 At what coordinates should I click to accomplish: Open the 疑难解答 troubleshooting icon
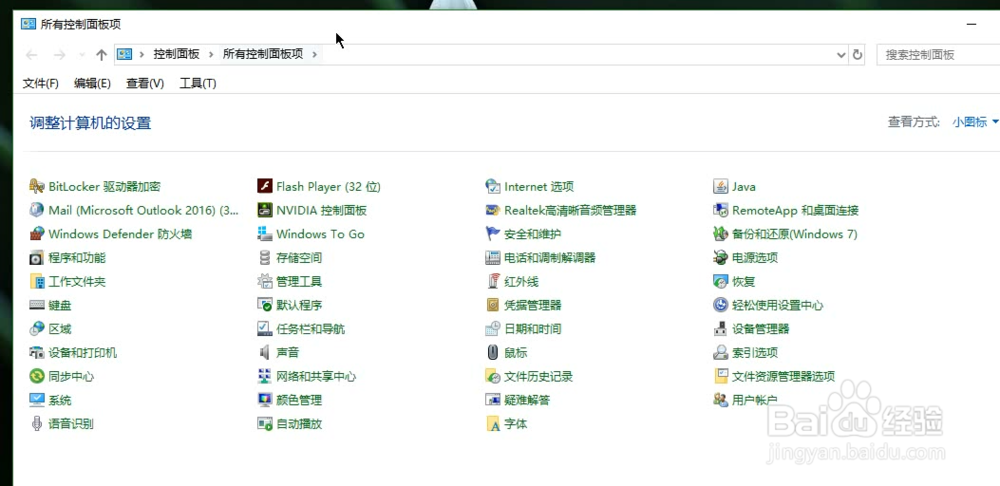[493, 400]
